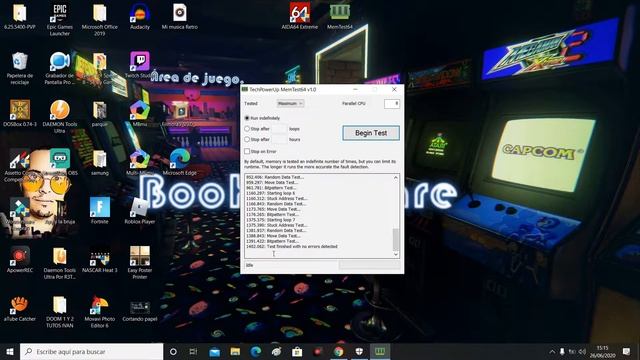This screenshot has width=640, height=360.
Task: Open Edge from the taskbar
Action: click(256, 351)
